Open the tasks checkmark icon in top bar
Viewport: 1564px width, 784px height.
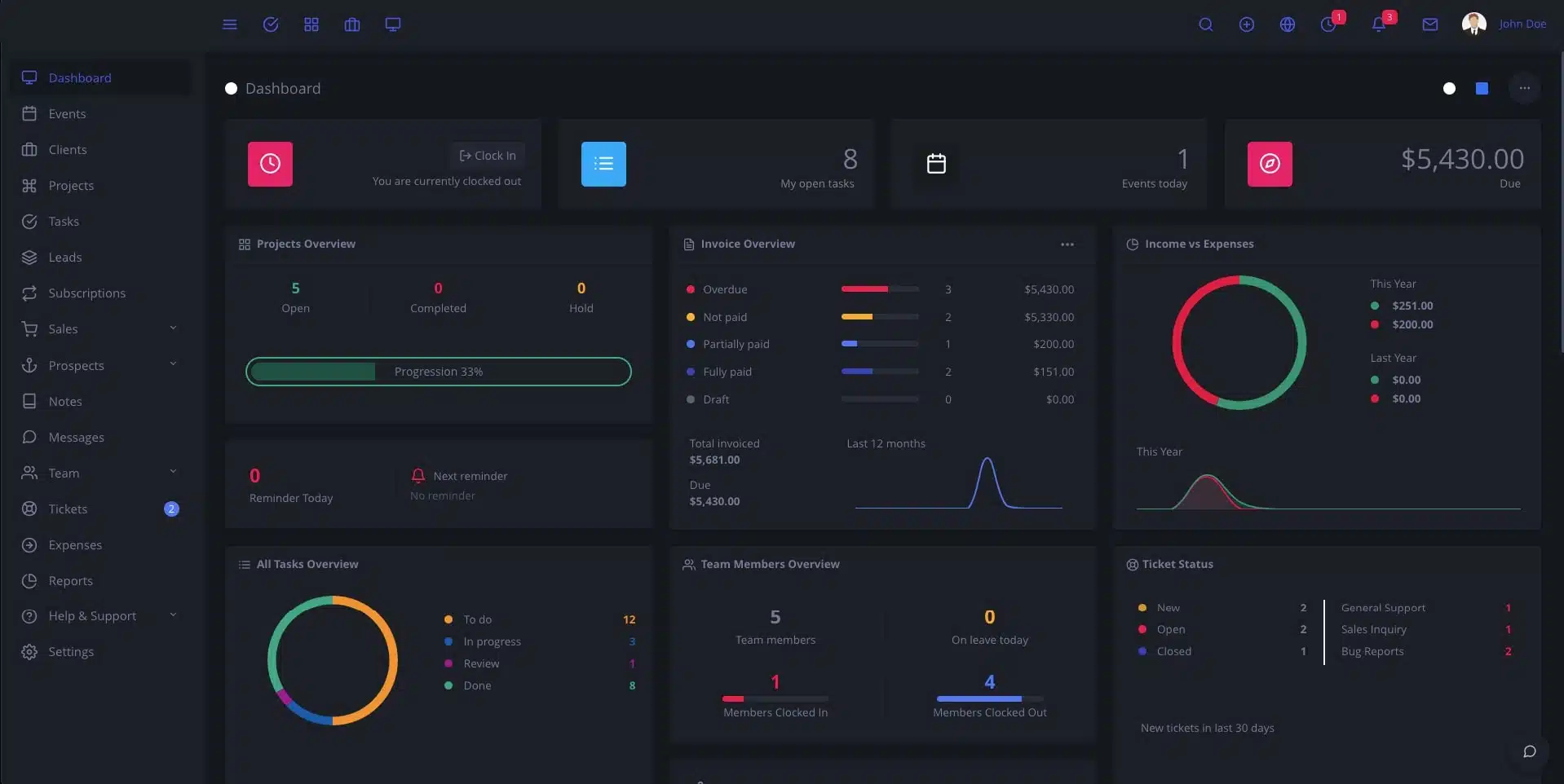click(x=271, y=24)
